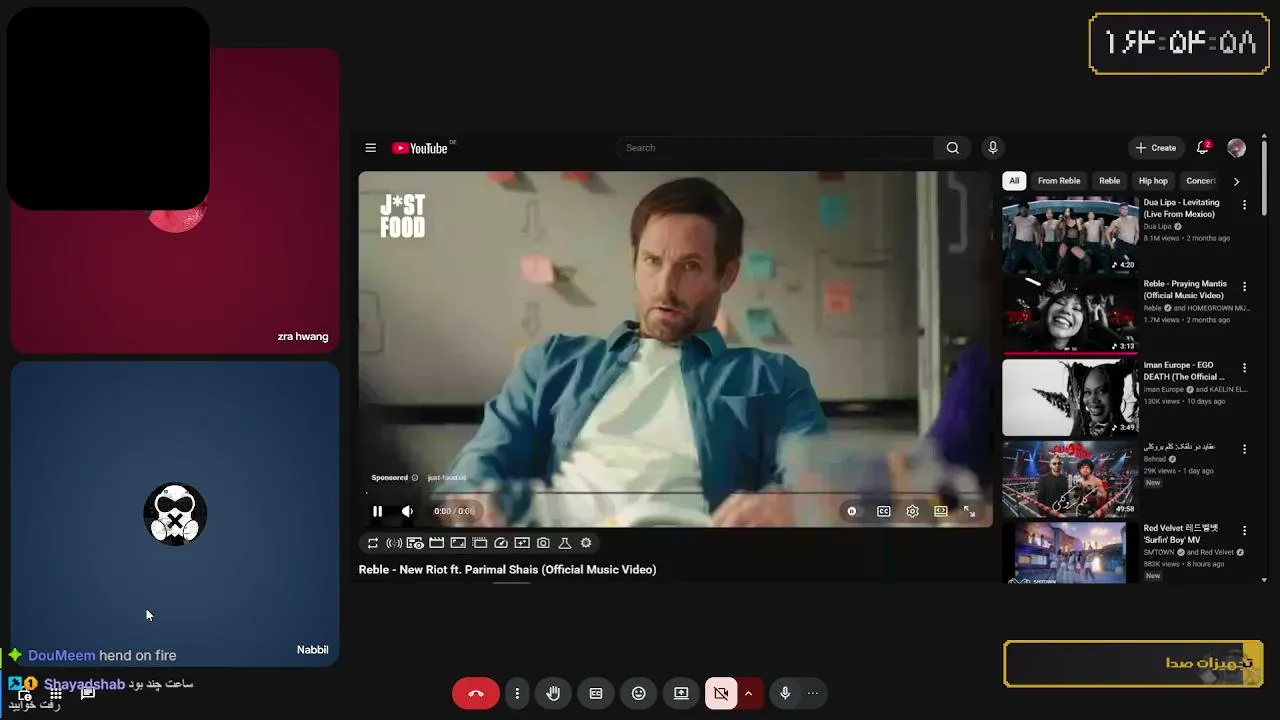Show more filter chips with right chevron
Viewport: 1280px width, 720px height.
click(x=1236, y=181)
